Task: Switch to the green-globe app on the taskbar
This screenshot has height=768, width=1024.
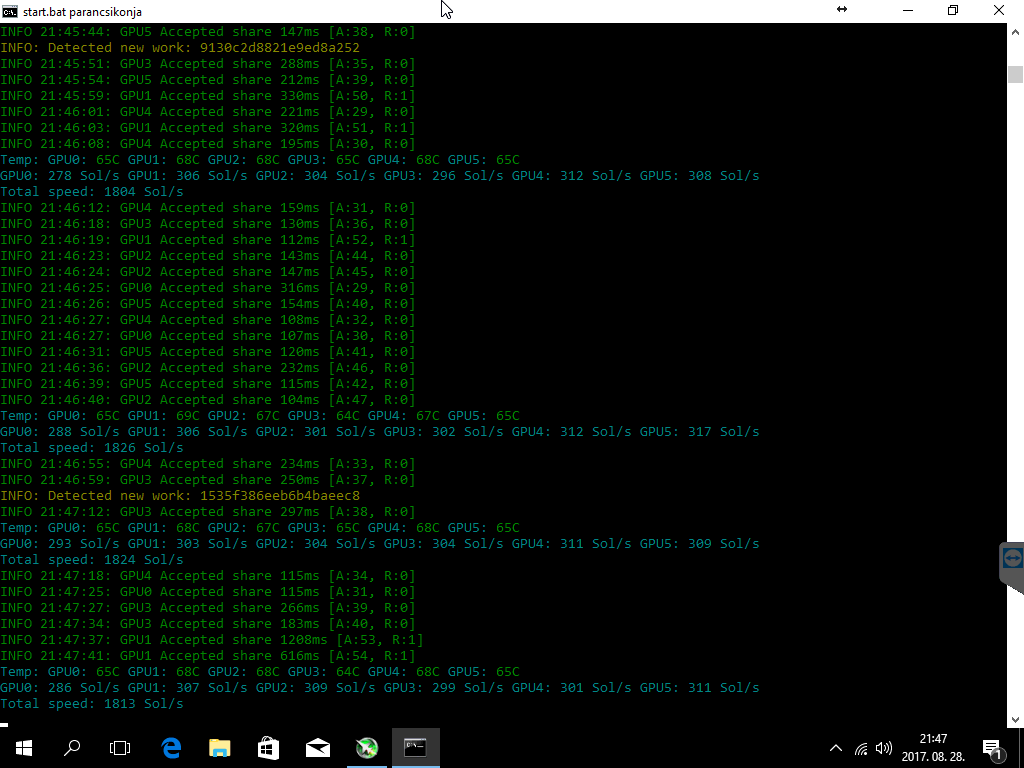Action: click(x=367, y=748)
